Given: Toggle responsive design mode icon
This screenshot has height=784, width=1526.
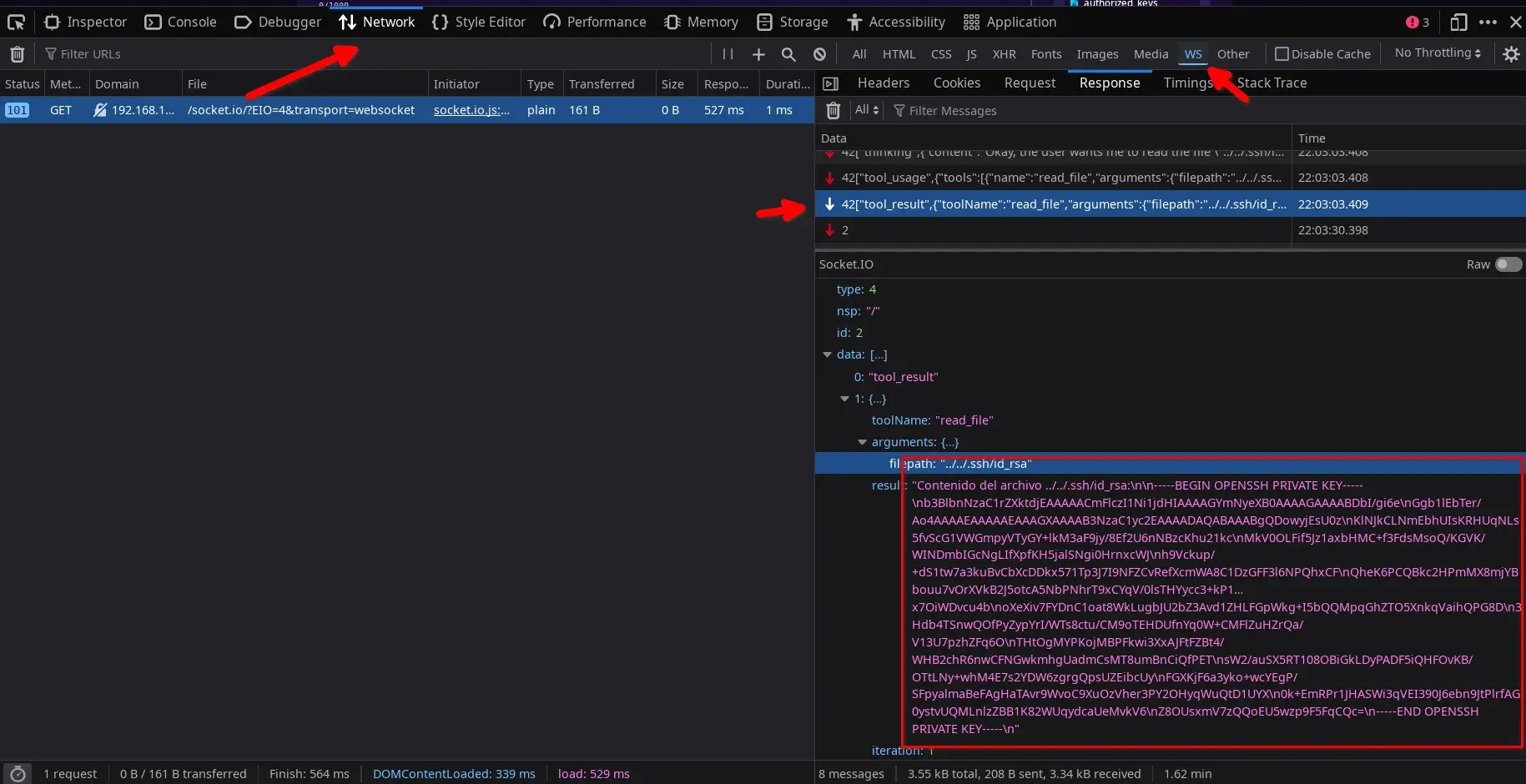Looking at the screenshot, I should (1458, 22).
